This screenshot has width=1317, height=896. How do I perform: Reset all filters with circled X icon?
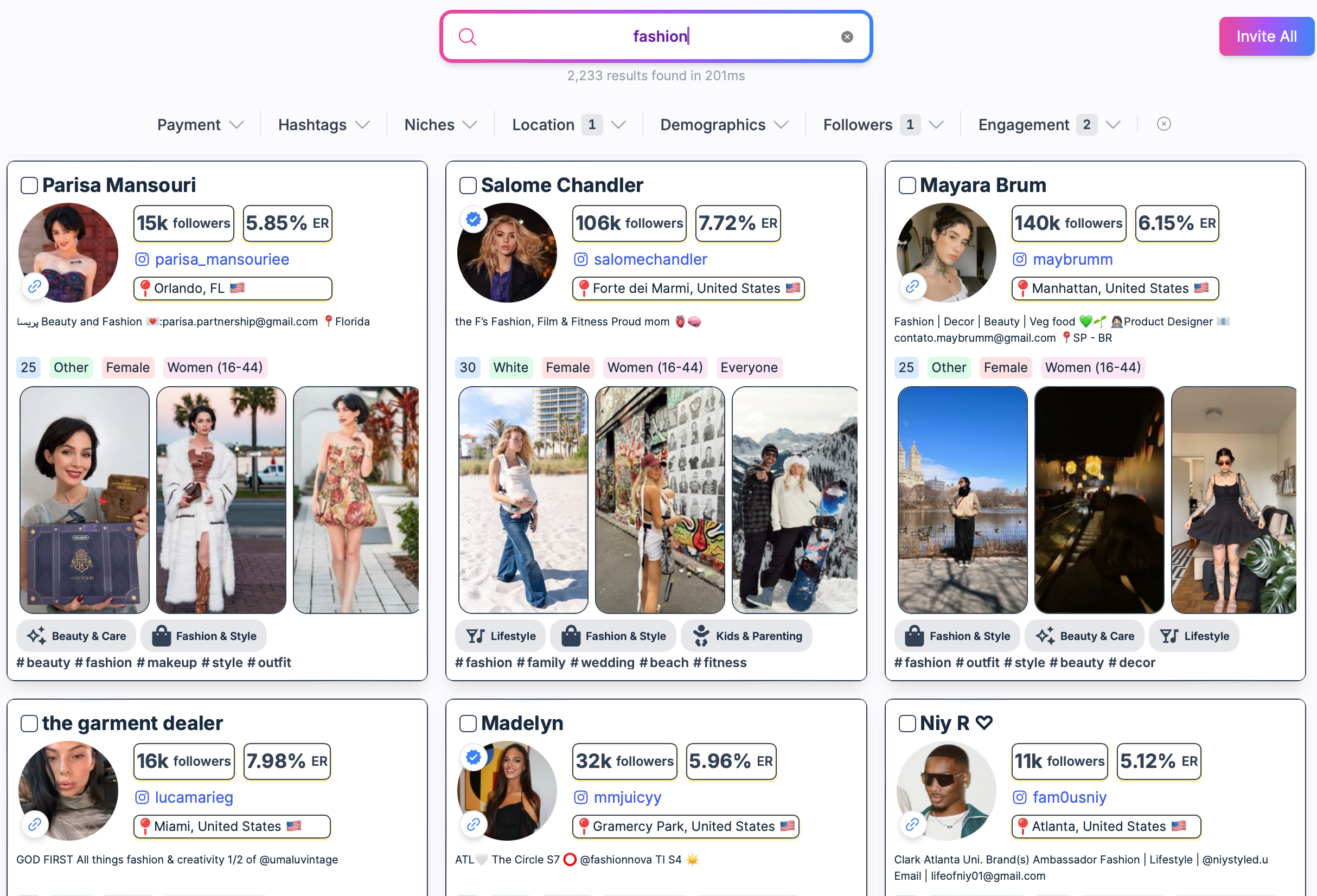(1163, 124)
